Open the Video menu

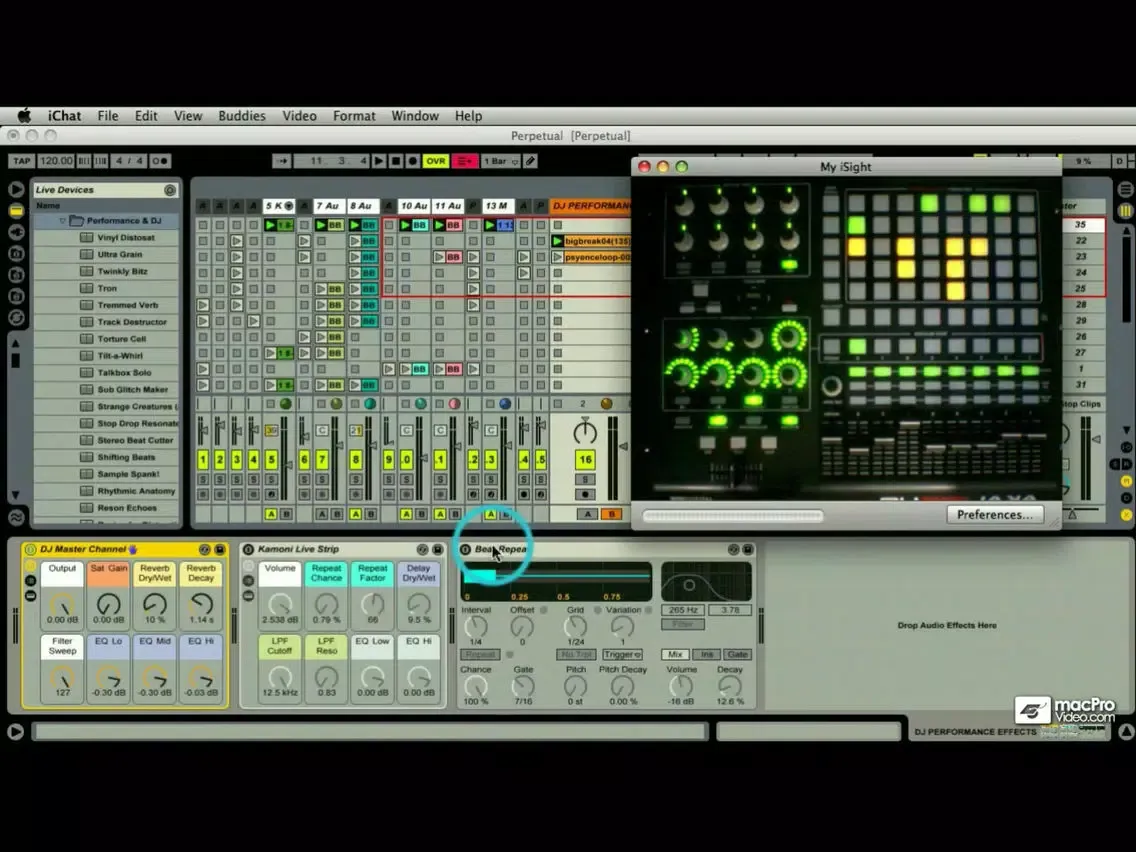coord(299,116)
